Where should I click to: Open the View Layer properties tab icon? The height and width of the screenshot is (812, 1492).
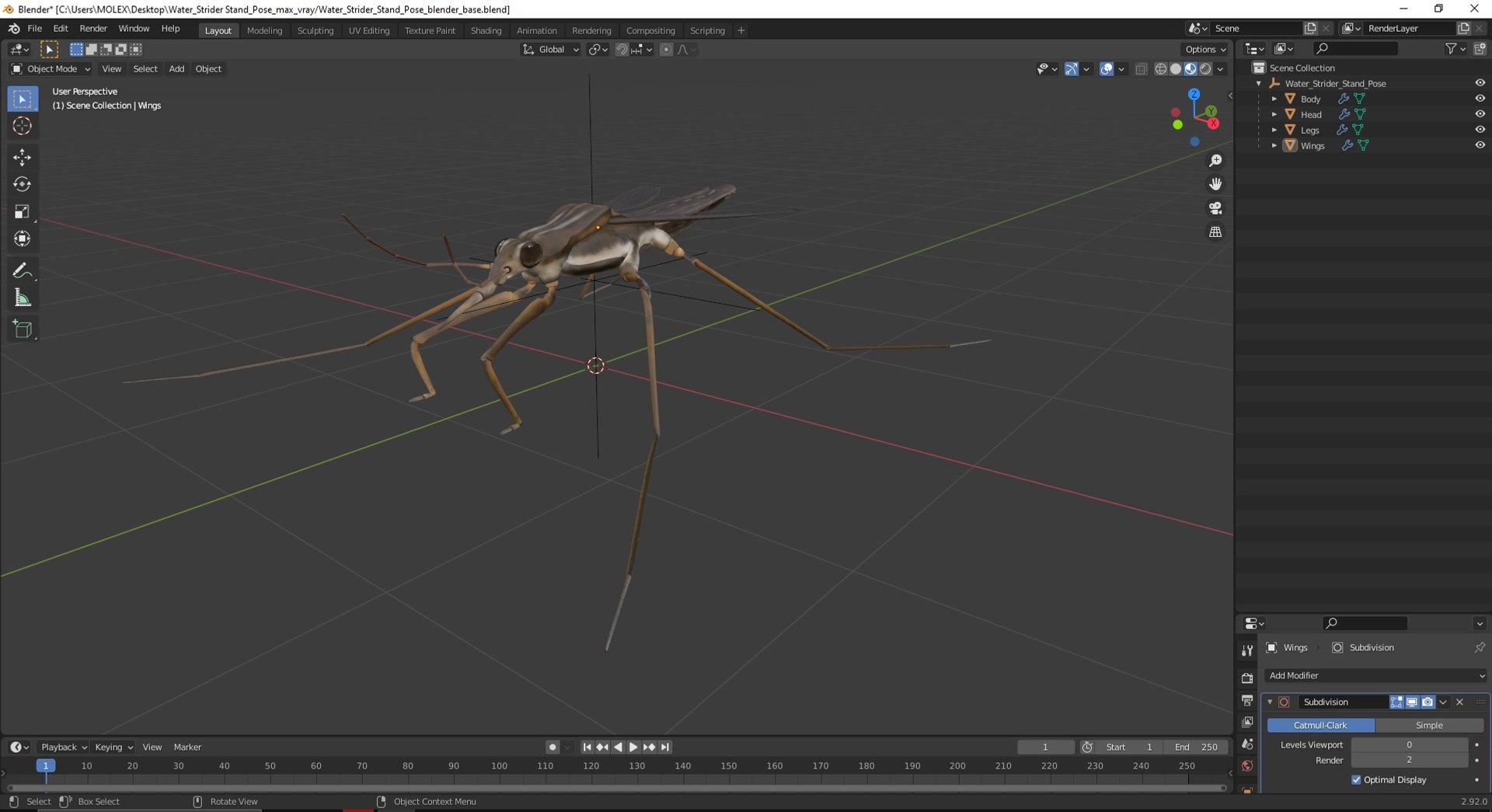pyautogui.click(x=1247, y=722)
